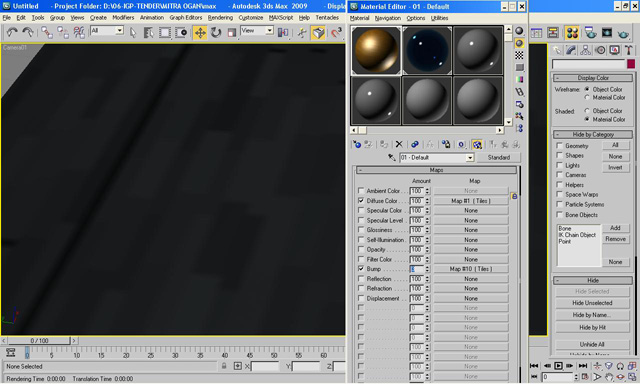
Task: Open the Graph Editors menu
Action: (x=186, y=18)
